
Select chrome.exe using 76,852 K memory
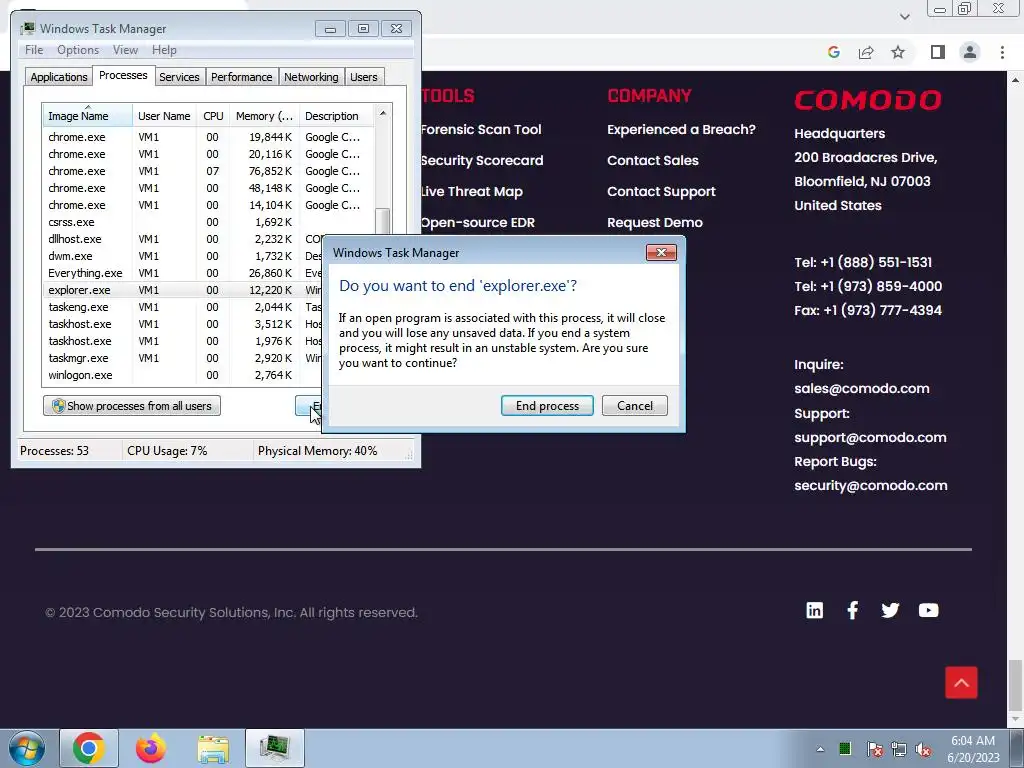[209, 171]
